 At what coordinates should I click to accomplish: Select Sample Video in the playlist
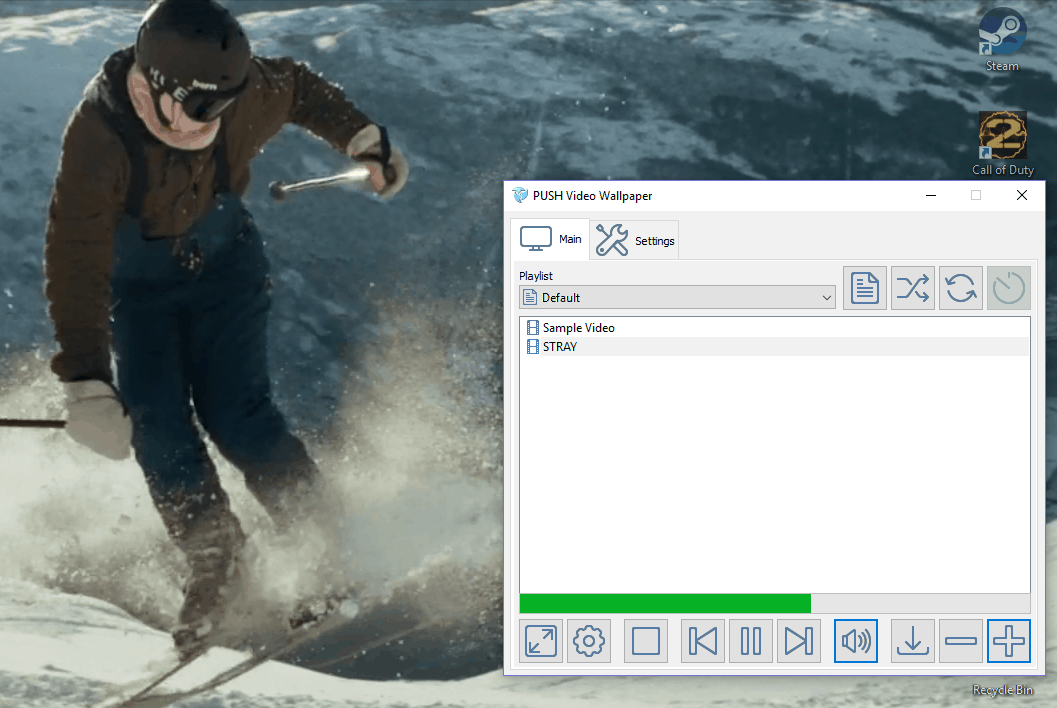[x=578, y=328]
